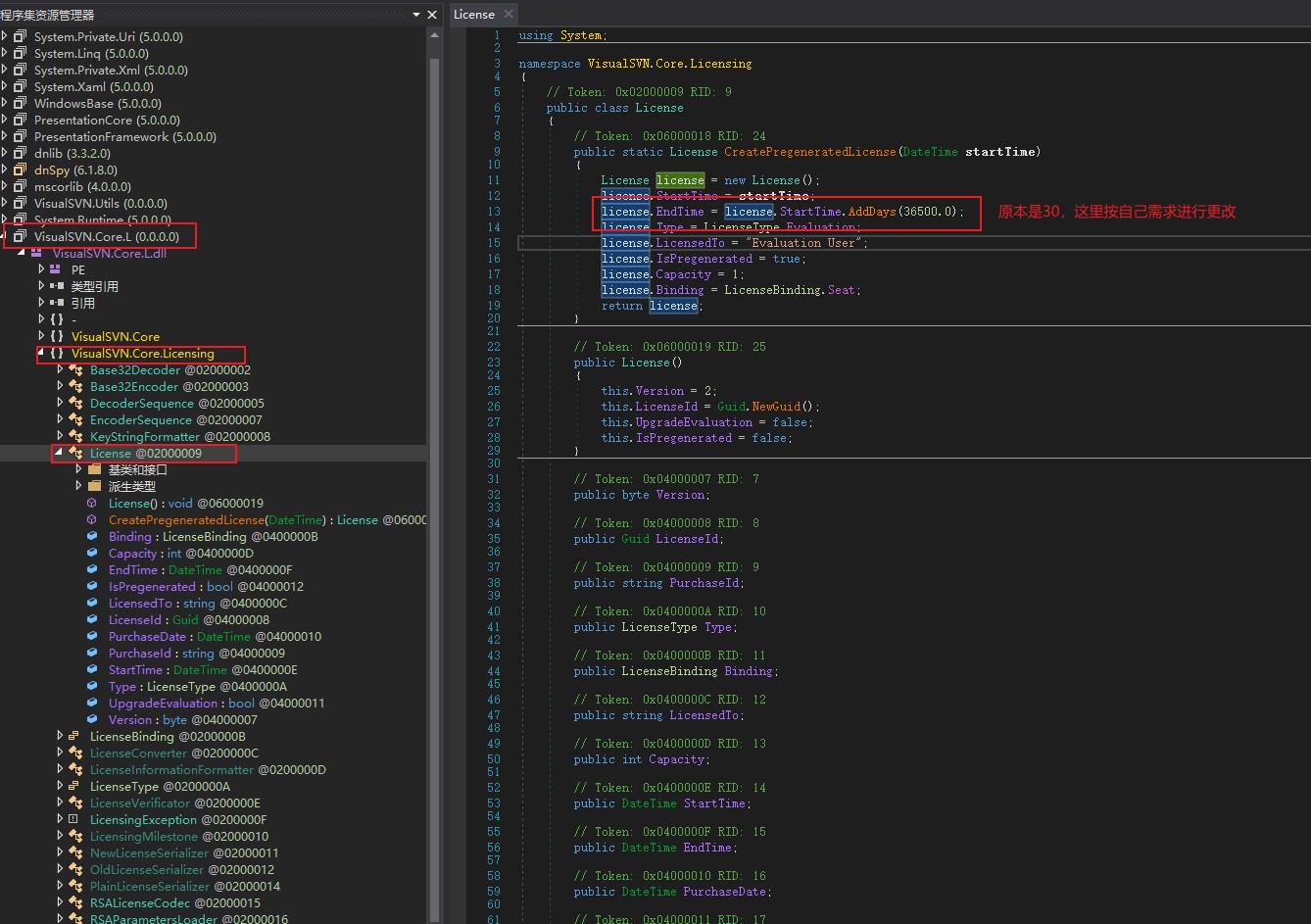Image resolution: width=1311 pixels, height=924 pixels.
Task: Select the PurchaseDate : DateTime field row
Action: 214,636
